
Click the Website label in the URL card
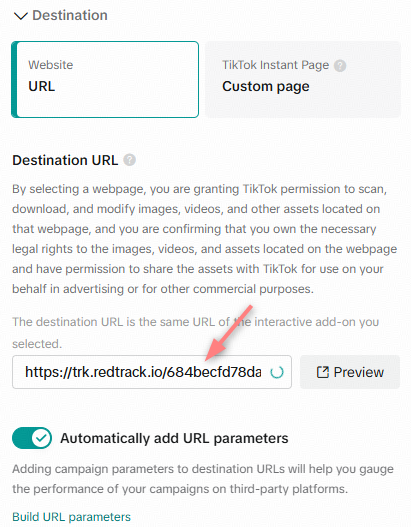pyautogui.click(x=50, y=65)
